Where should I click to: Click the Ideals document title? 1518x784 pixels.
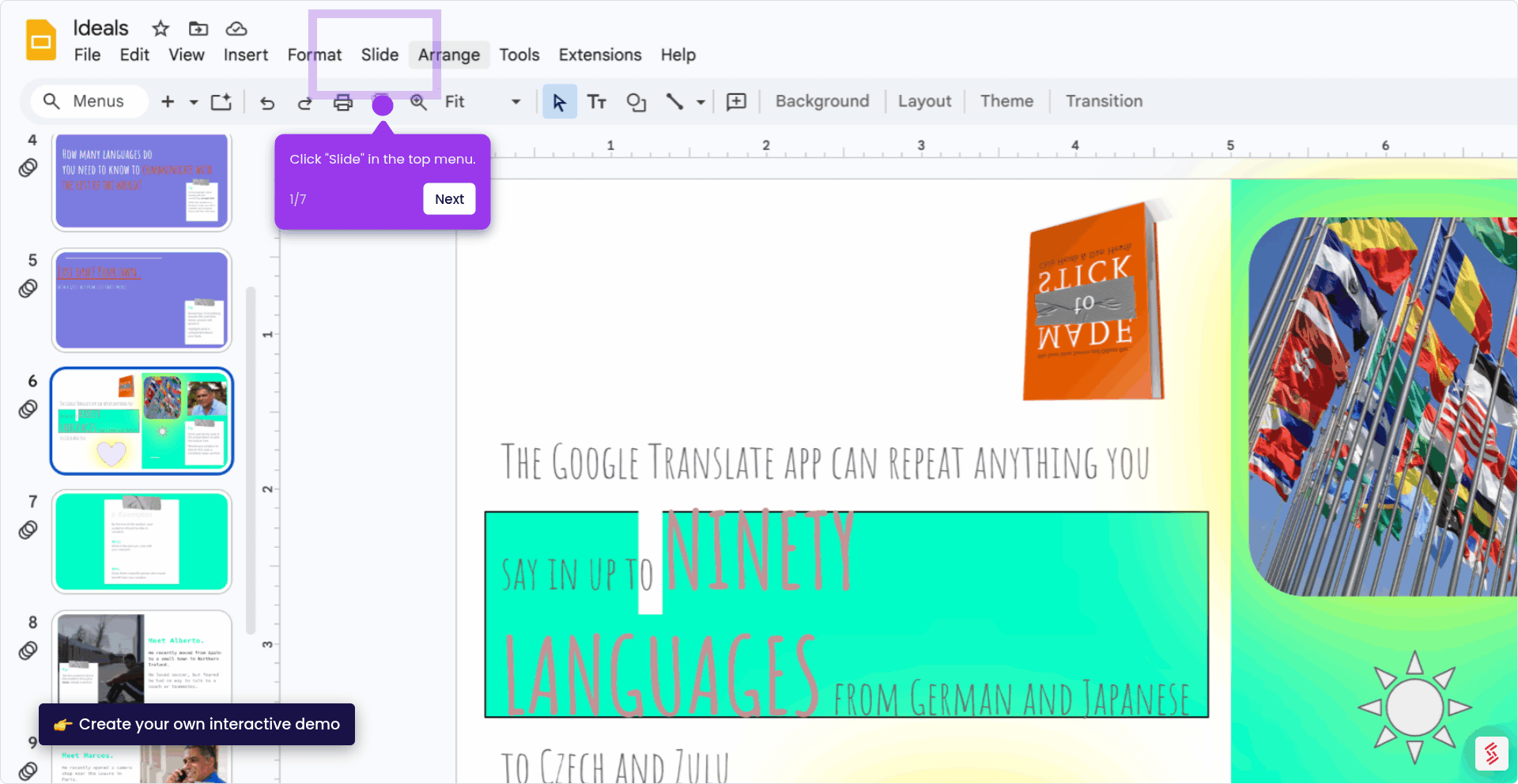tap(100, 28)
